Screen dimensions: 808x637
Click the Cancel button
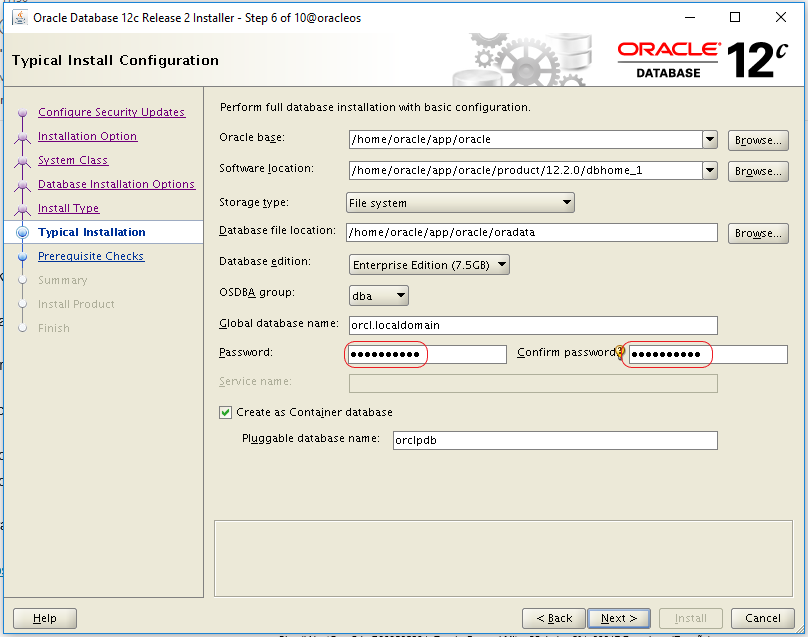(763, 618)
